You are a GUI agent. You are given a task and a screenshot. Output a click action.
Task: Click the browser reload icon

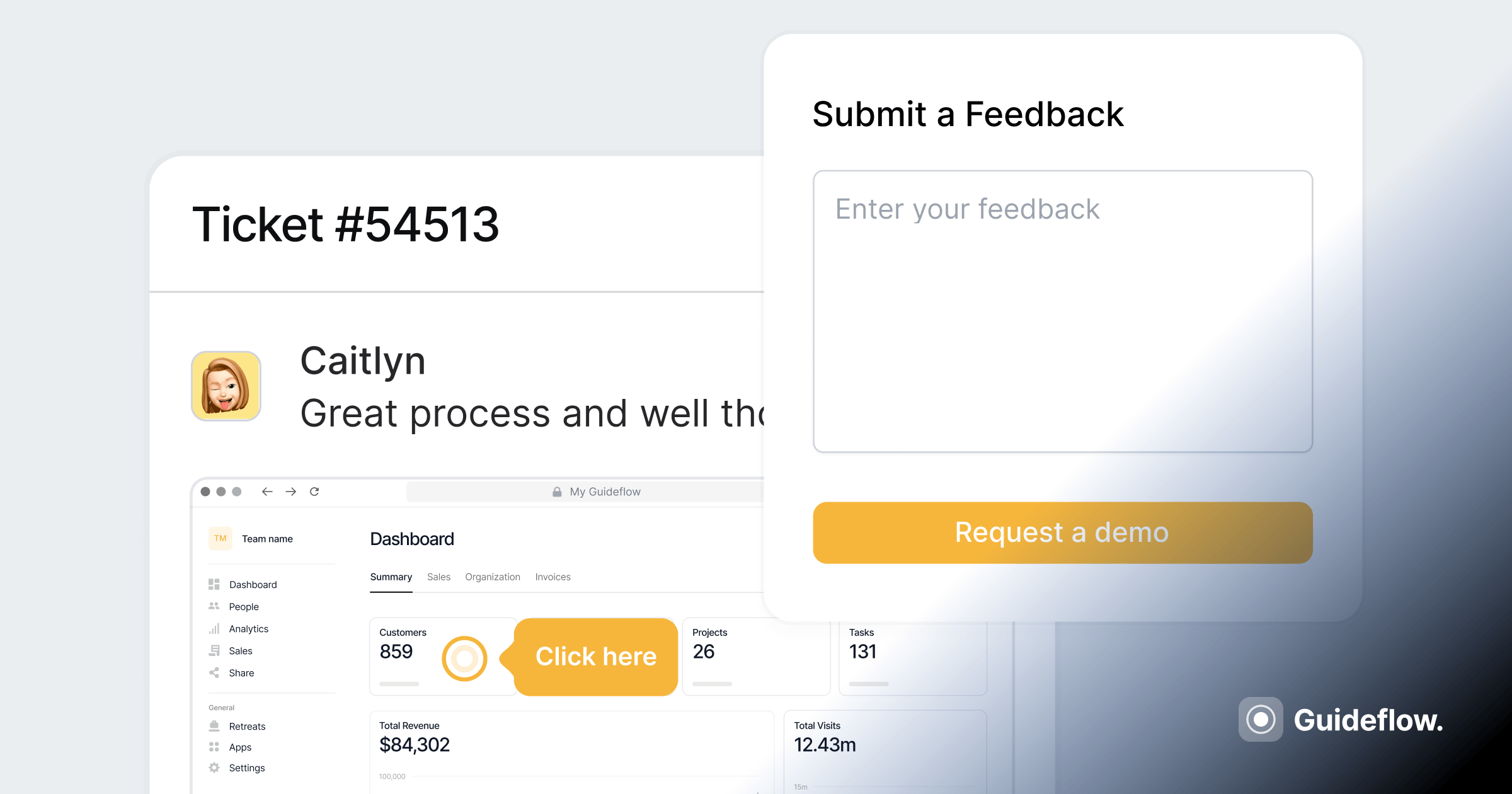tap(314, 492)
